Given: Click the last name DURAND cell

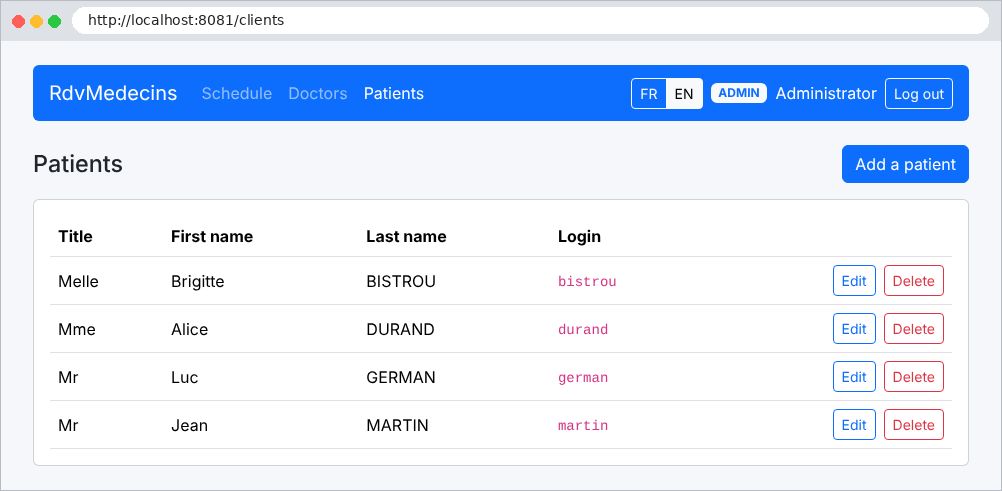Looking at the screenshot, I should tap(400, 329).
